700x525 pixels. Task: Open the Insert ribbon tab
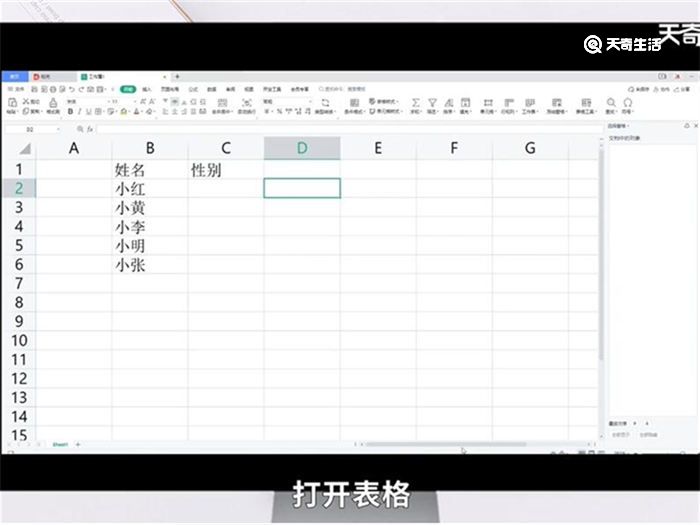point(147,89)
